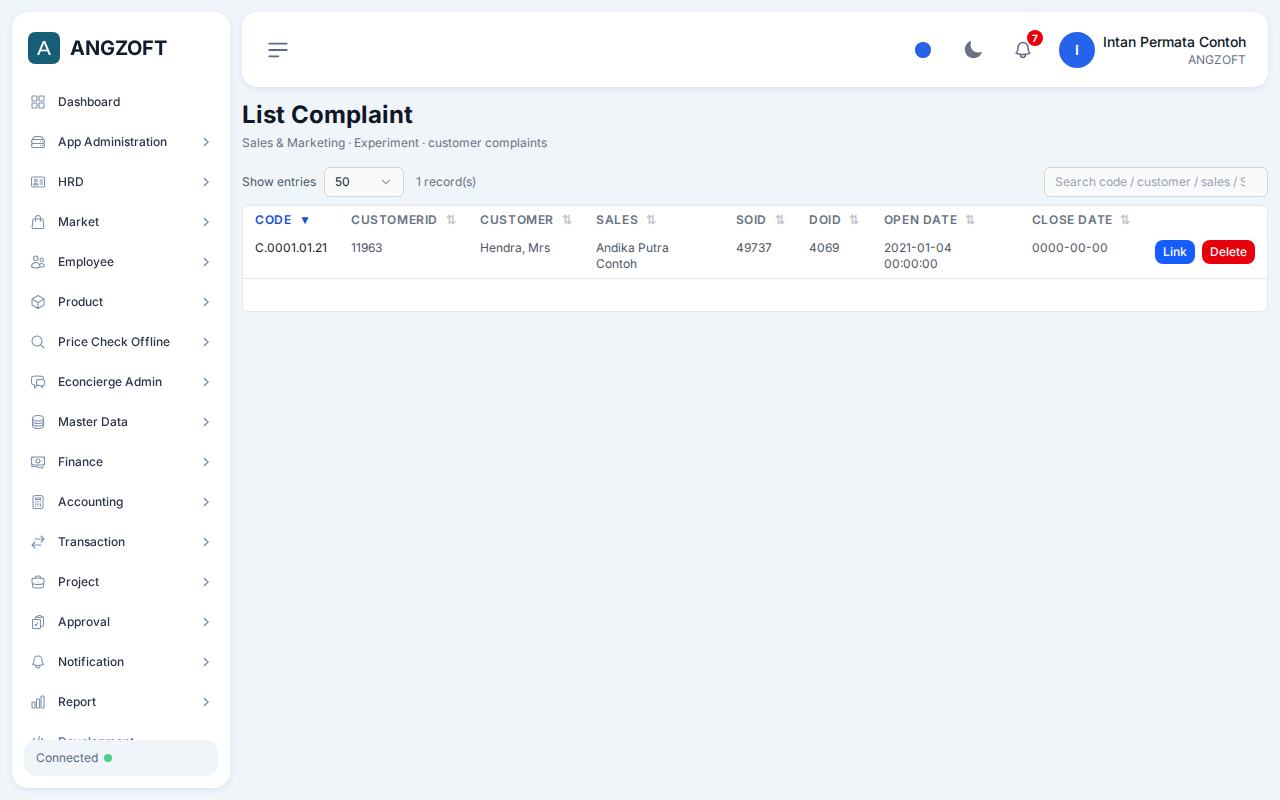Focus the search code/customer field
1280x800 pixels.
1156,182
